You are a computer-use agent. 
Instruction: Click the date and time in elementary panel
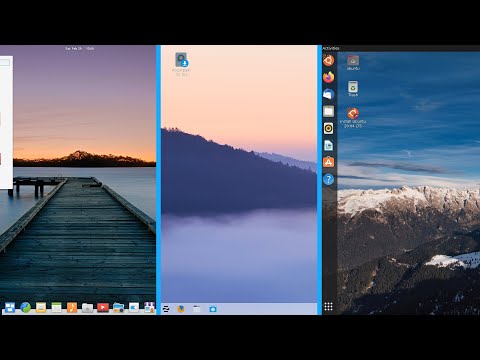[80, 49]
